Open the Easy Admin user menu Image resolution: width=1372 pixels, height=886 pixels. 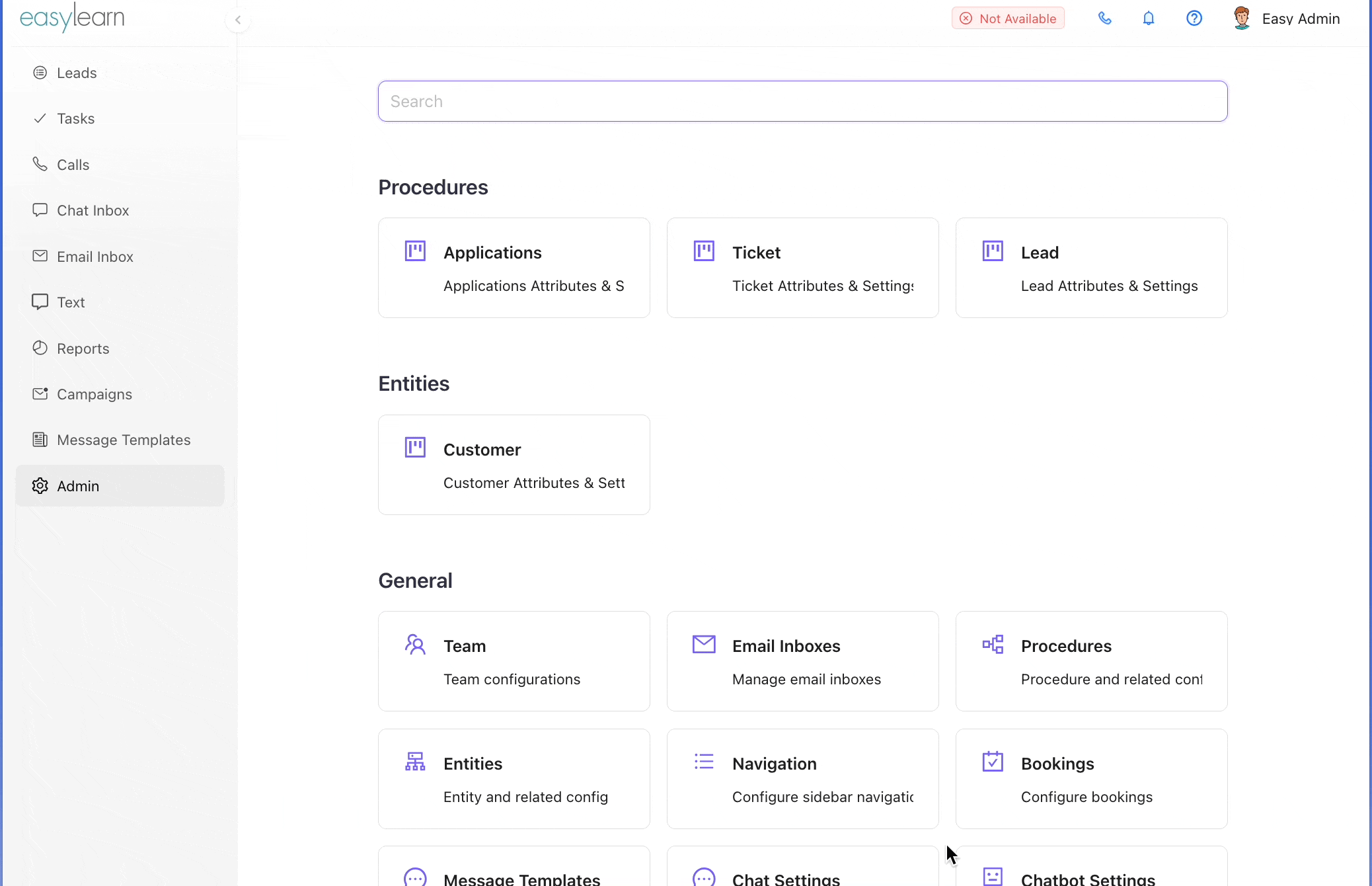pyautogui.click(x=1287, y=19)
